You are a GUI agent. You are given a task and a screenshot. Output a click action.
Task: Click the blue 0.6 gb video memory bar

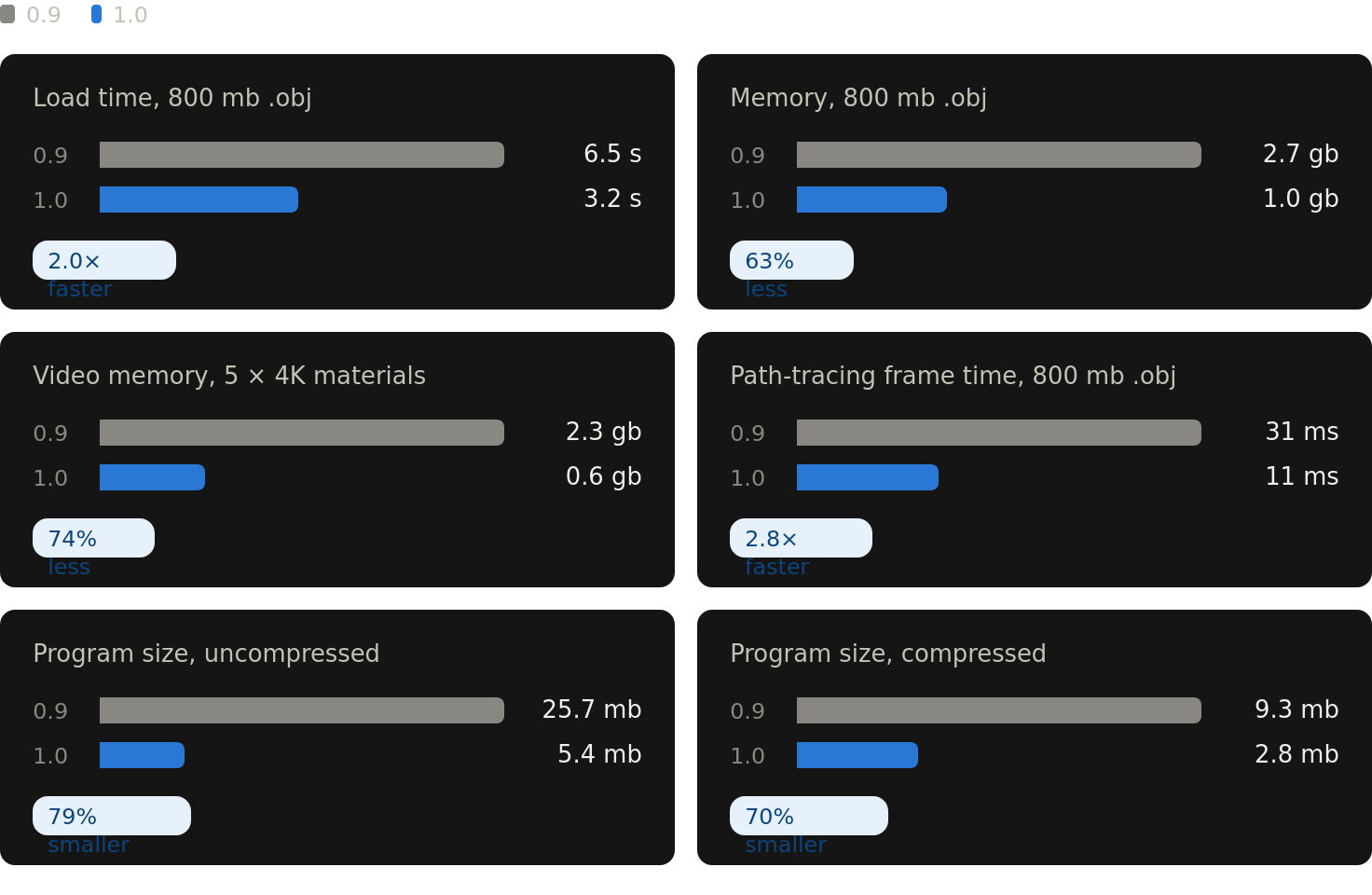click(152, 477)
